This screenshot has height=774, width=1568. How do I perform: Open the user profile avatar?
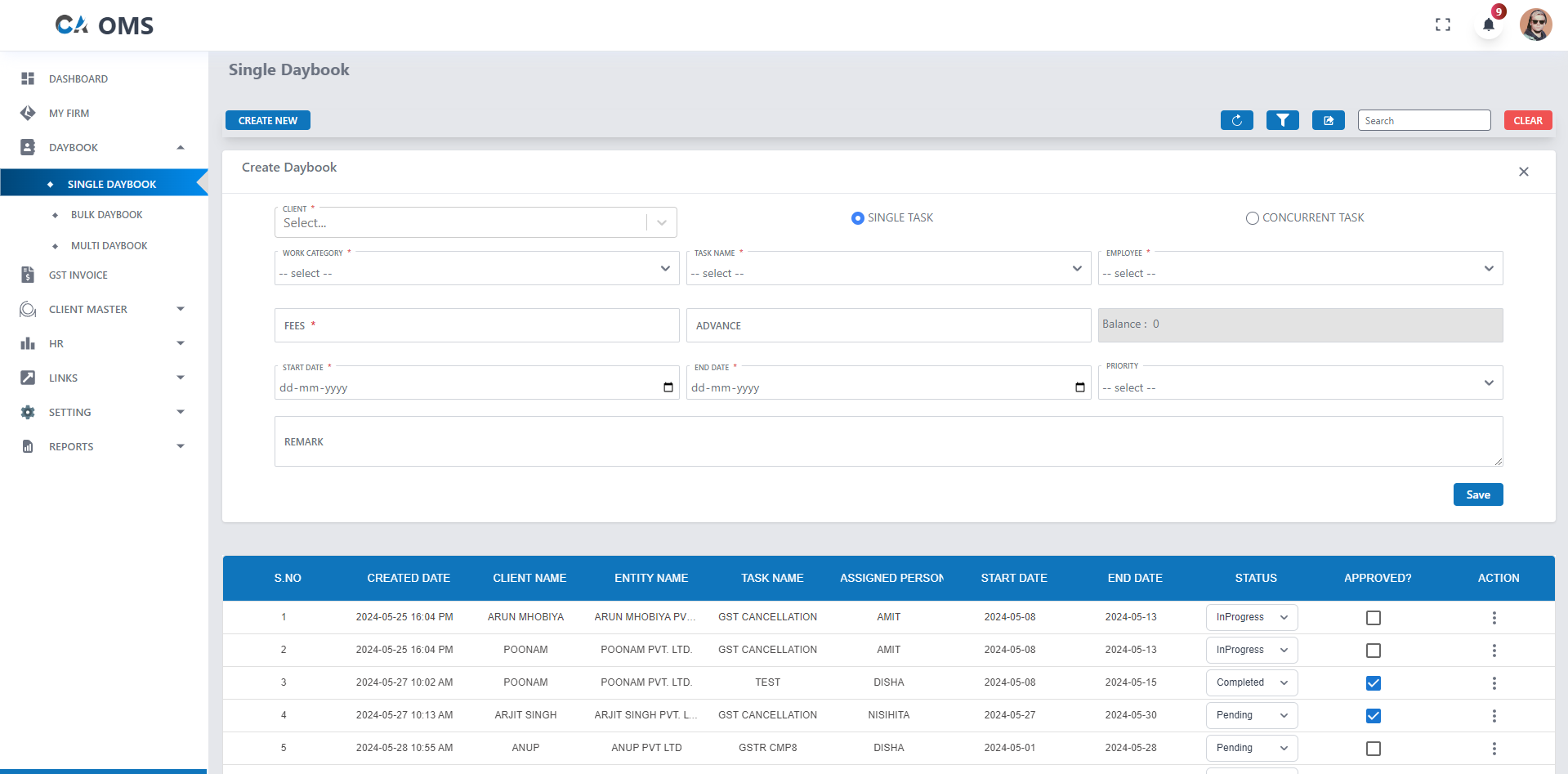pyautogui.click(x=1535, y=25)
